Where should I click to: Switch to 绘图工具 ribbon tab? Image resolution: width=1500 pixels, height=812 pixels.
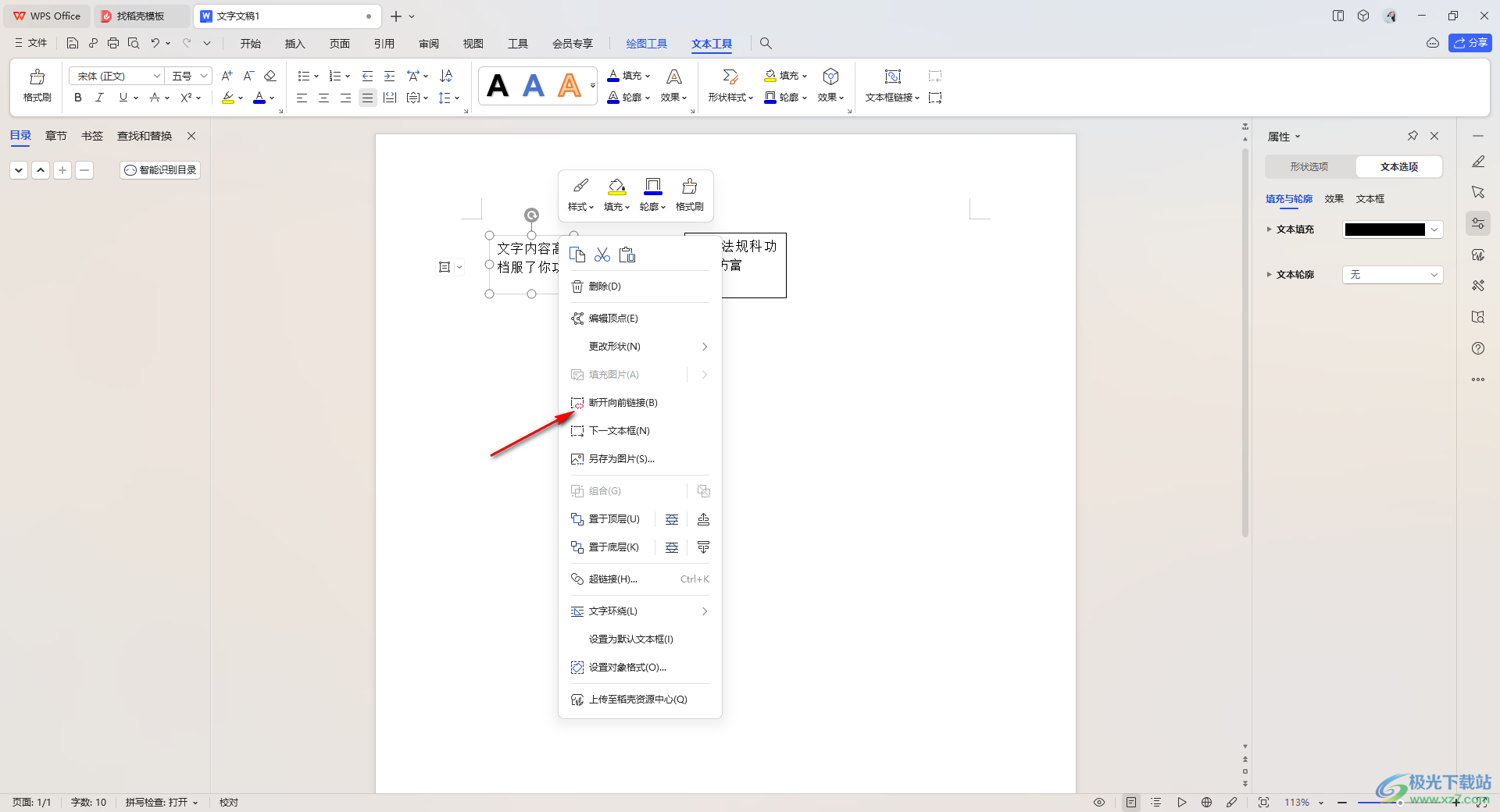(x=647, y=44)
